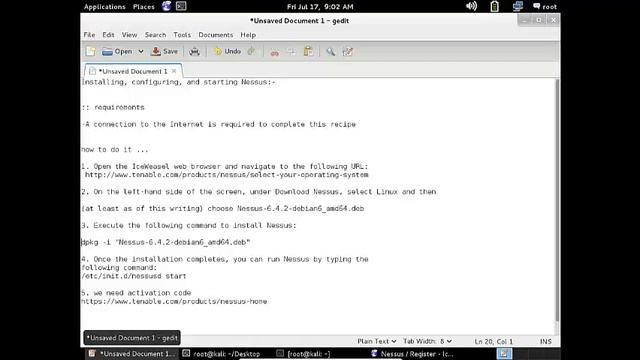The height and width of the screenshot is (360, 640).
Task: Switch to Nessus / Register taskbar window
Action: point(412,354)
